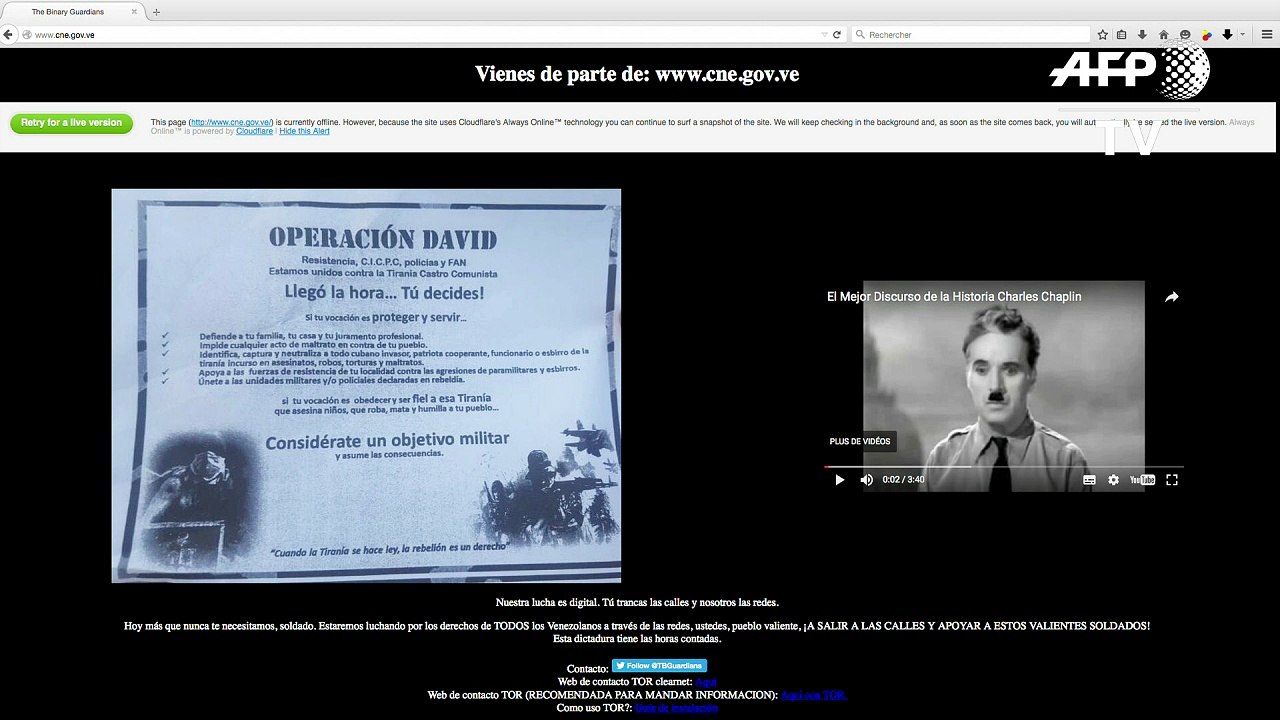
Task: Toggle video subtitles captions button
Action: pyautogui.click(x=1089, y=480)
